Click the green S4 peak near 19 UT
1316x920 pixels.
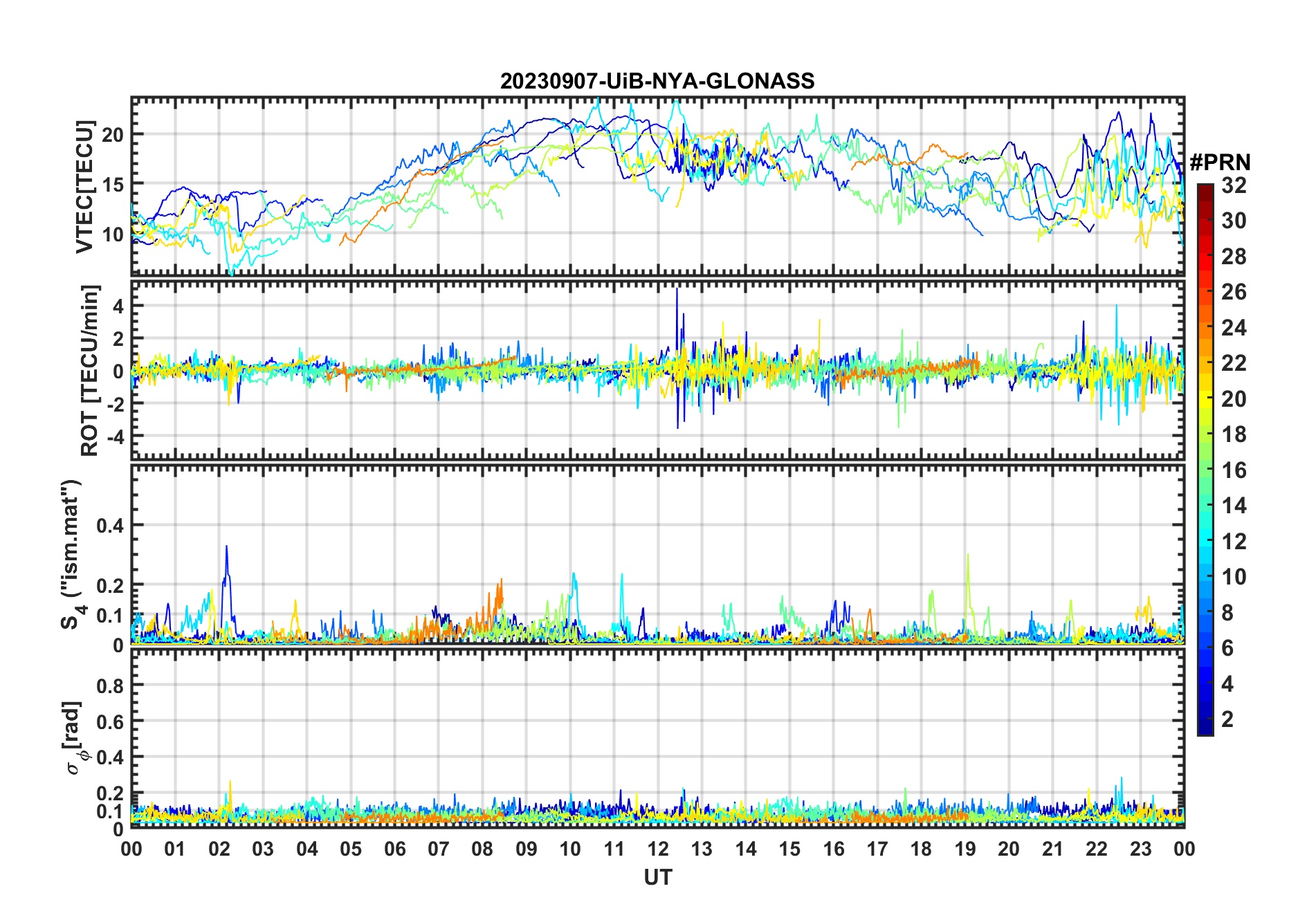967,556
